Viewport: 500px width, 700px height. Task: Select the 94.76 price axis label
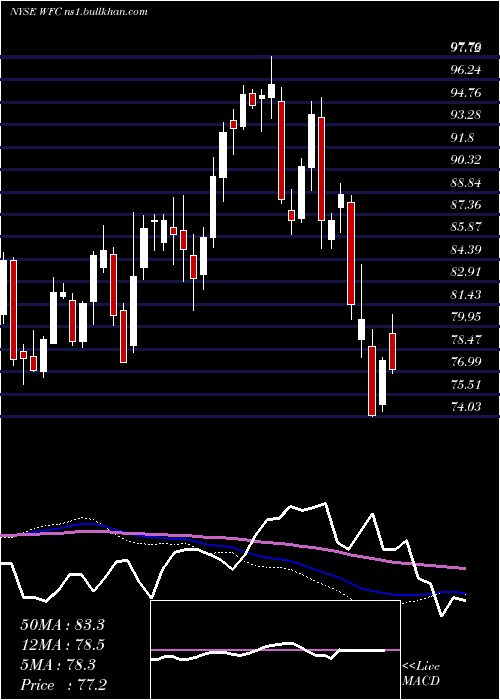(466, 92)
